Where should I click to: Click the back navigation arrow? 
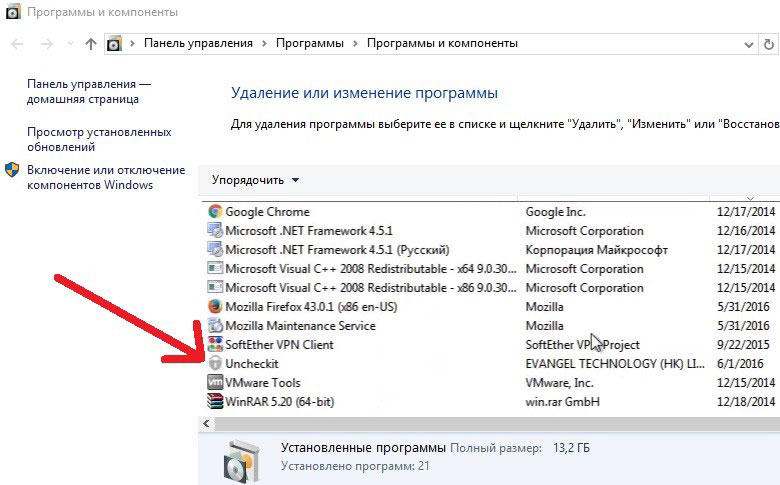18,44
